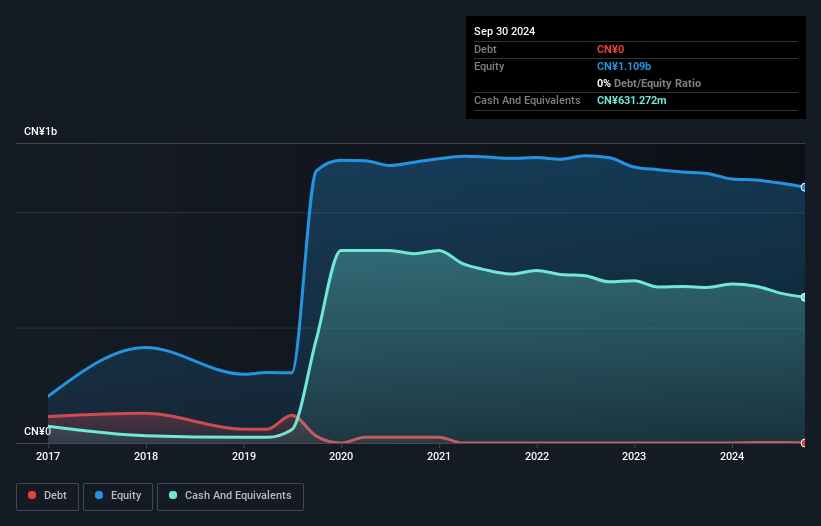This screenshot has width=821, height=526.
Task: Click the CN¥0 y-axis label
Action: (x=37, y=431)
